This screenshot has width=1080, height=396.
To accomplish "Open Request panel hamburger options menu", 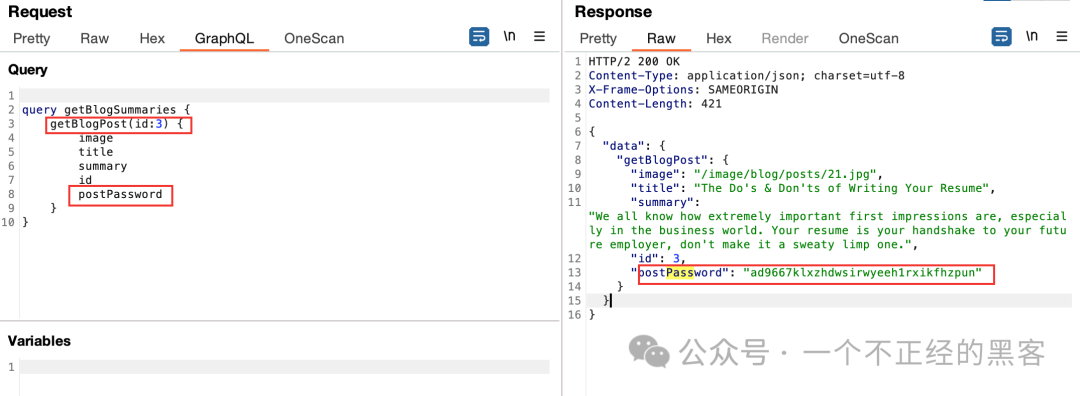I will [539, 37].
